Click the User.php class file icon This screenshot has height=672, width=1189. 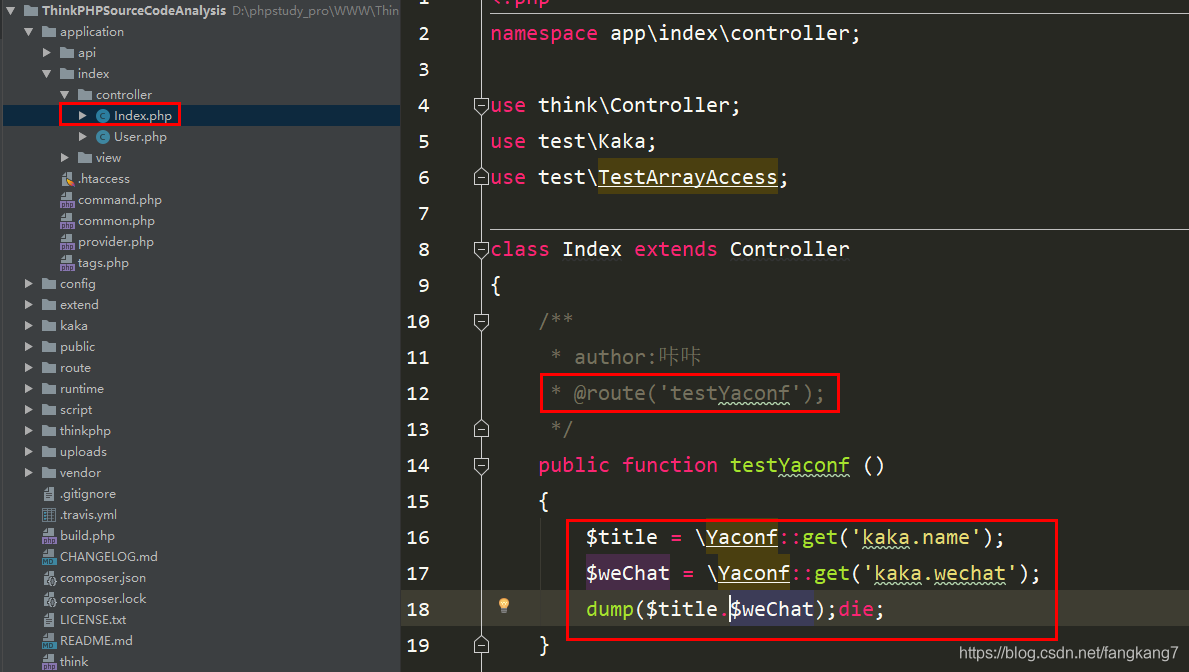tap(103, 137)
